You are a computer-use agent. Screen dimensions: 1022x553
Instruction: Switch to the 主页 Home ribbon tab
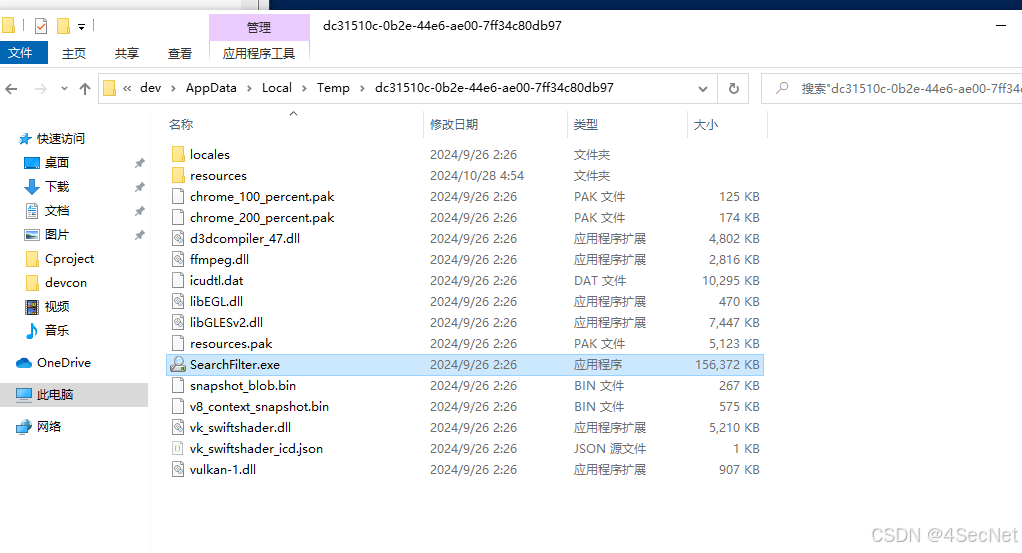coord(74,53)
